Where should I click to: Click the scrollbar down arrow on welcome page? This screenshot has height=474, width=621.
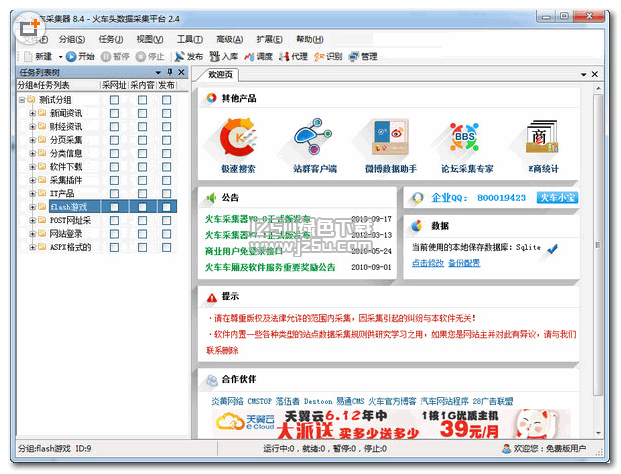[x=598, y=433]
